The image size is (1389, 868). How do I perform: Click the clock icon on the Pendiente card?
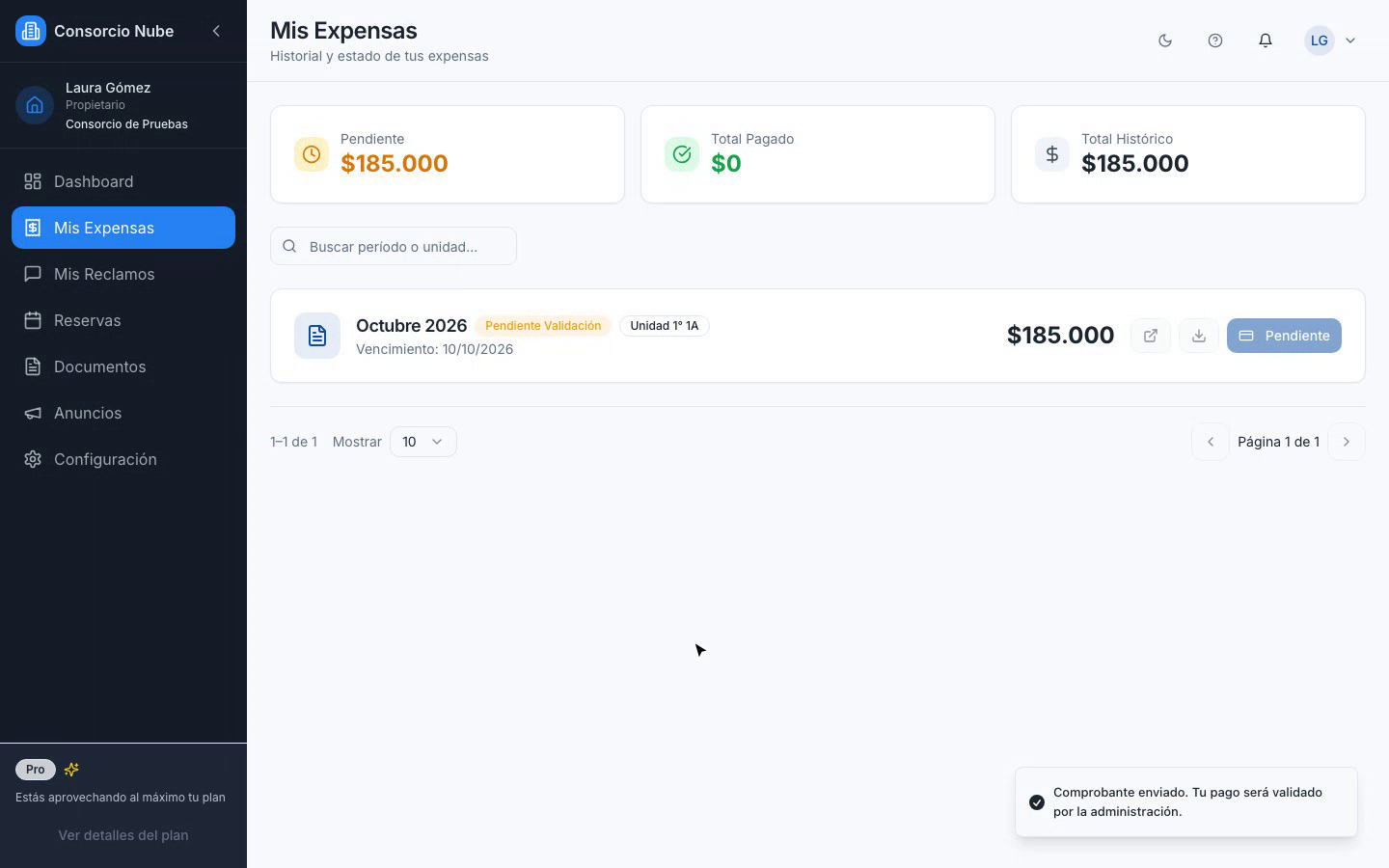point(312,154)
